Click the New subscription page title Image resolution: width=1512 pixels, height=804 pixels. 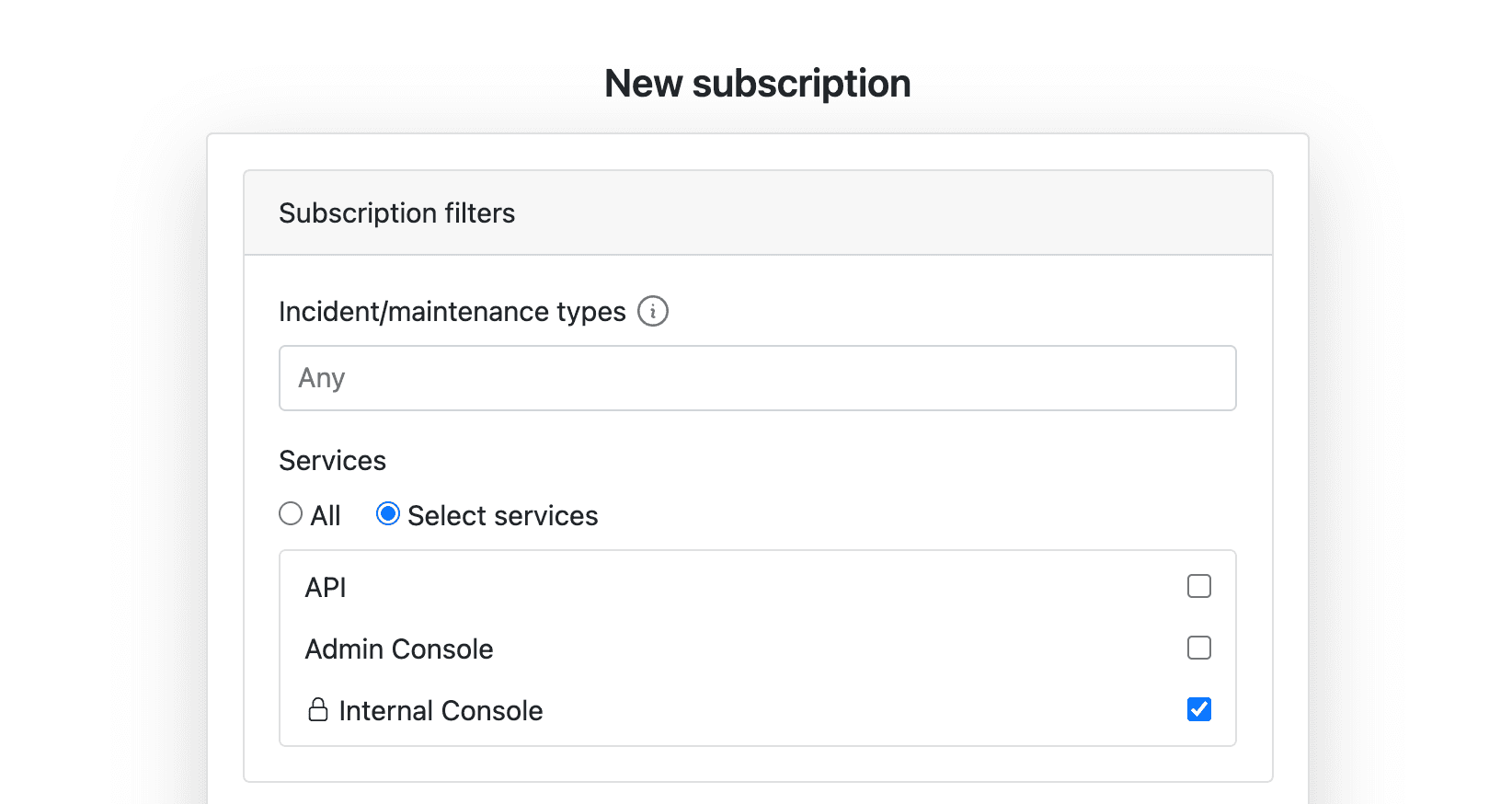tap(756, 82)
